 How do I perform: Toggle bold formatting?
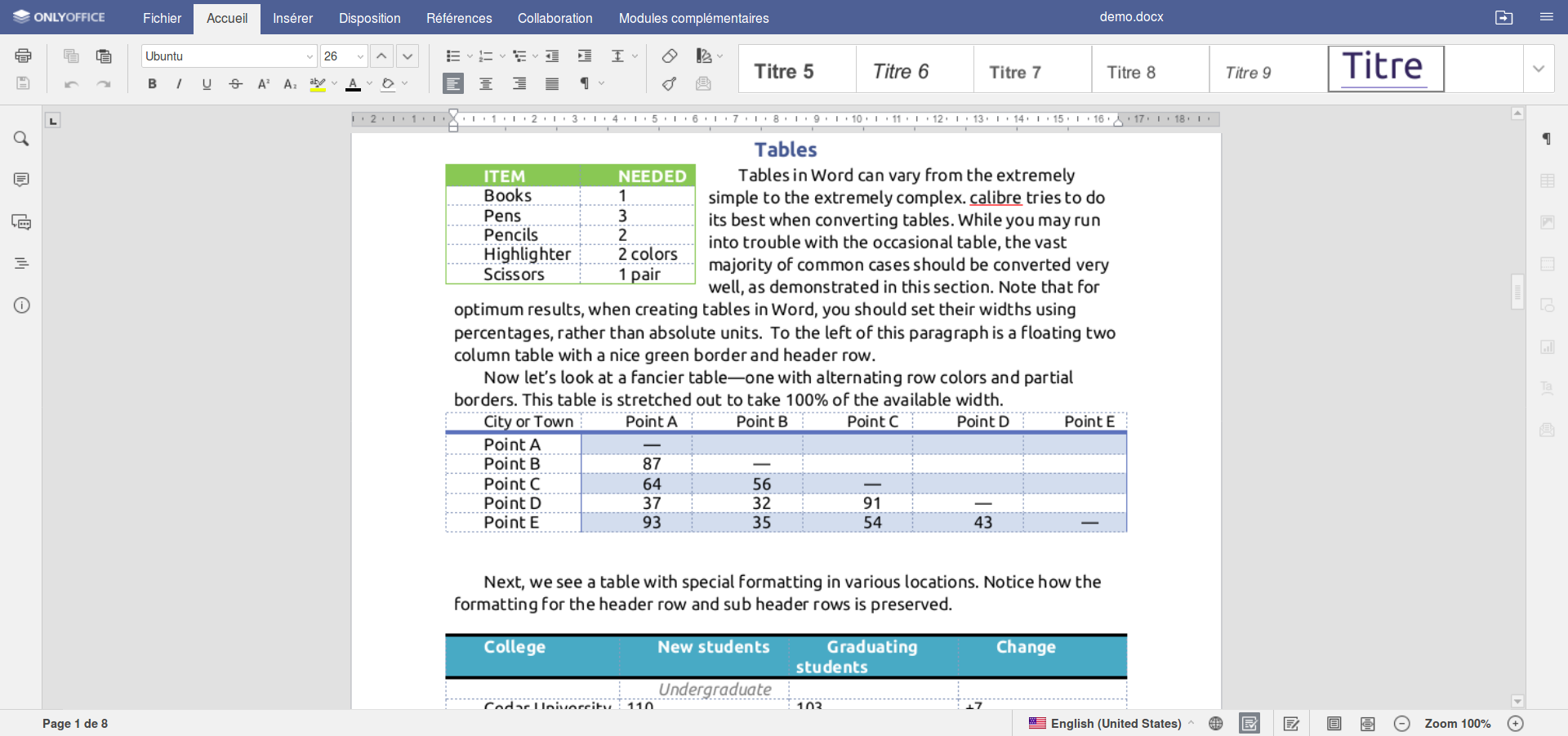pyautogui.click(x=152, y=83)
